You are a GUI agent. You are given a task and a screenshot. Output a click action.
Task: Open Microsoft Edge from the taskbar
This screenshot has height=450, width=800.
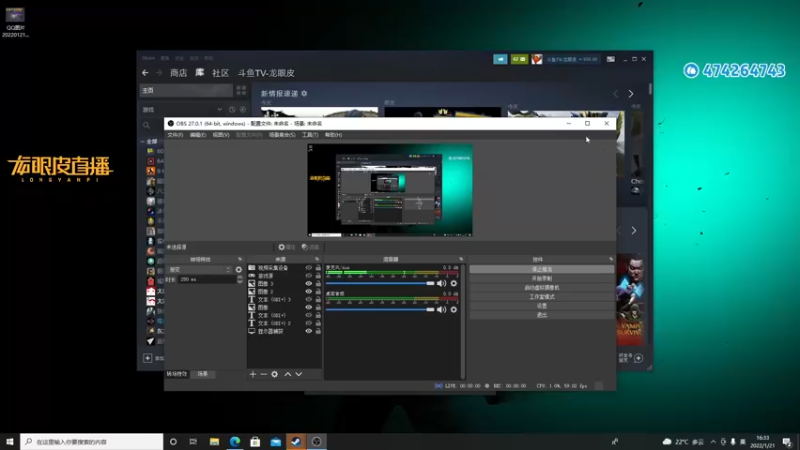(x=235, y=441)
